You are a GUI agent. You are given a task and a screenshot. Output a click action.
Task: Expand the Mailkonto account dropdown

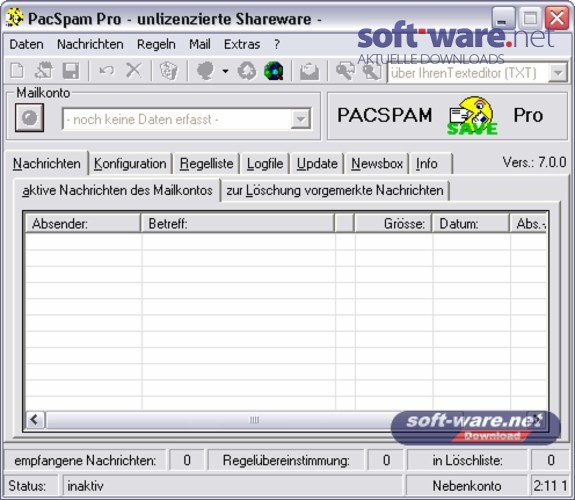tap(301, 119)
